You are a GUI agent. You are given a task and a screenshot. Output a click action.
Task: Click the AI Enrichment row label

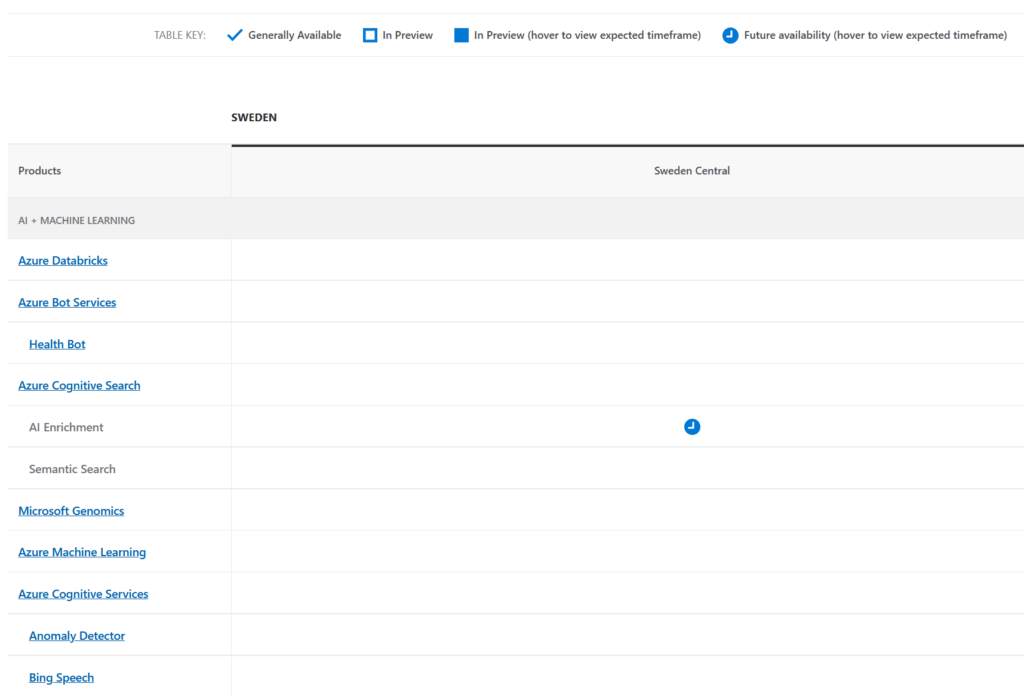coord(66,427)
